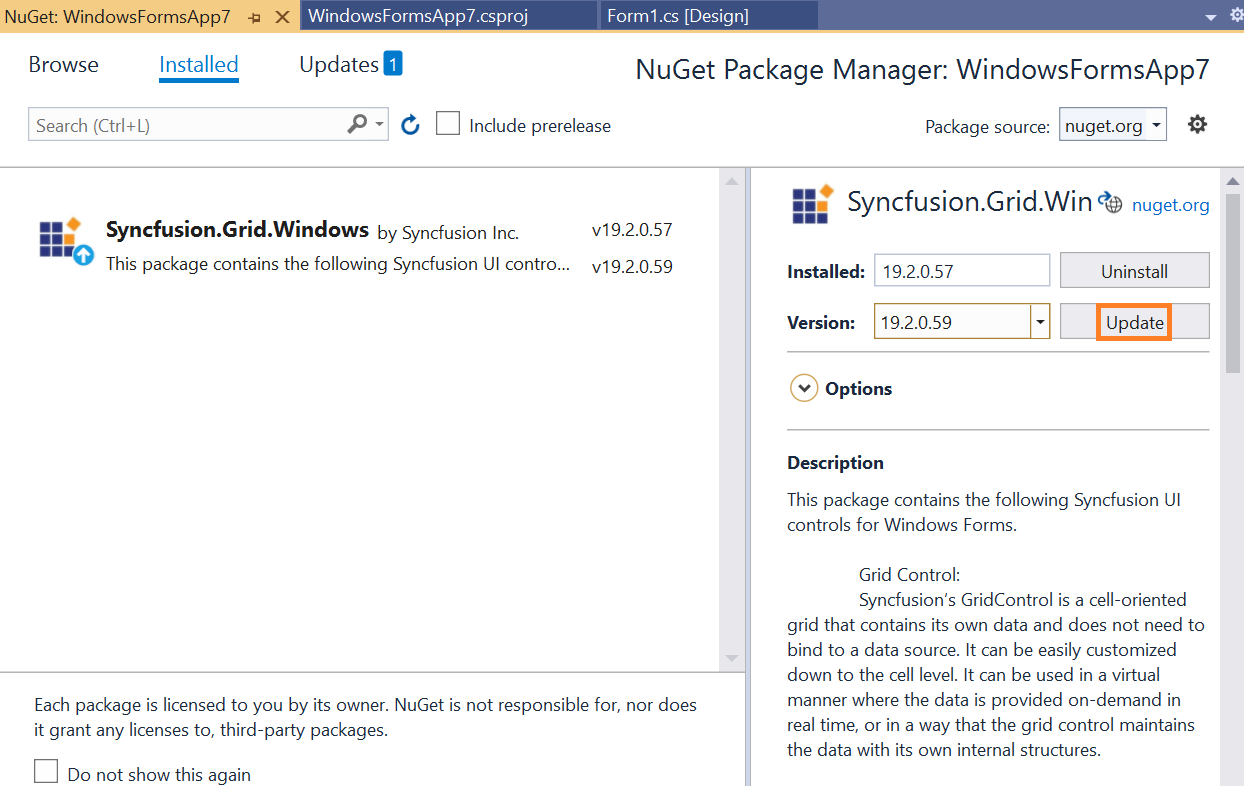Click Syncfusion package icon in list
The image size is (1244, 786).
pos(66,241)
